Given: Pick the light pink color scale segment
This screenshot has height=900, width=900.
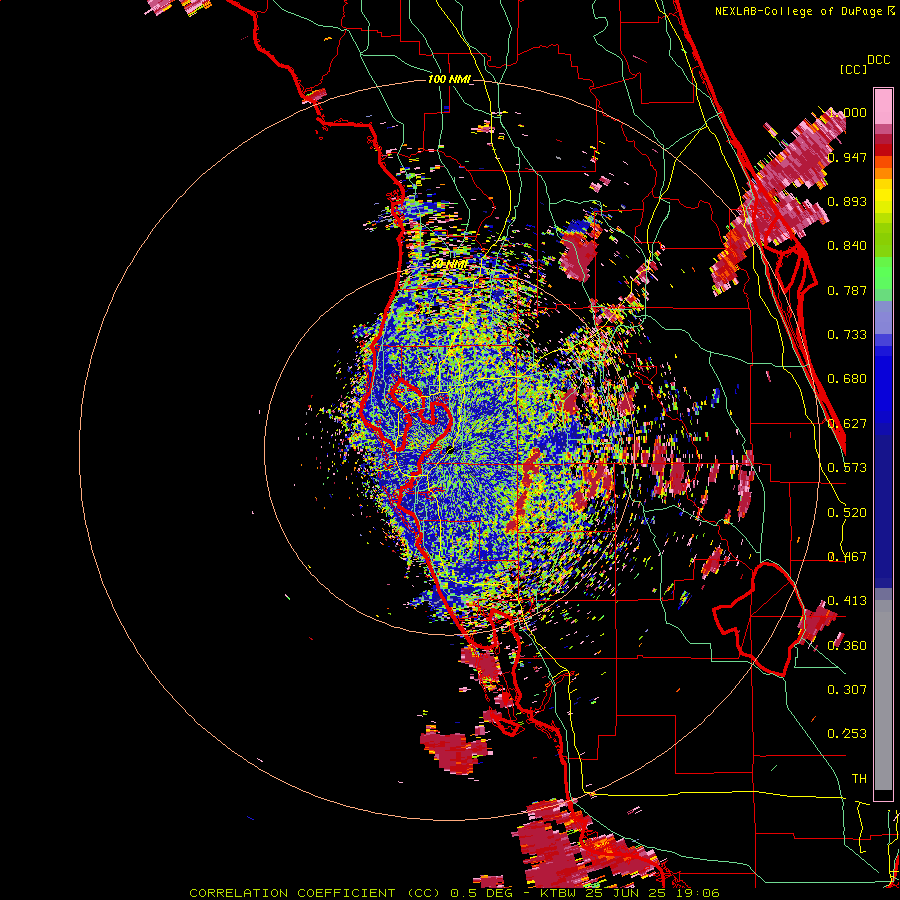Looking at the screenshot, I should [x=883, y=106].
